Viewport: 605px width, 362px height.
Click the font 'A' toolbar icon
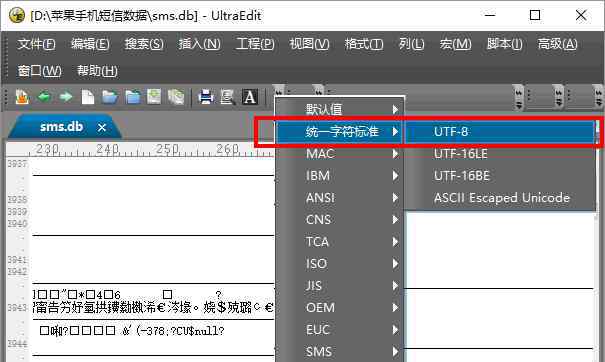(x=249, y=97)
